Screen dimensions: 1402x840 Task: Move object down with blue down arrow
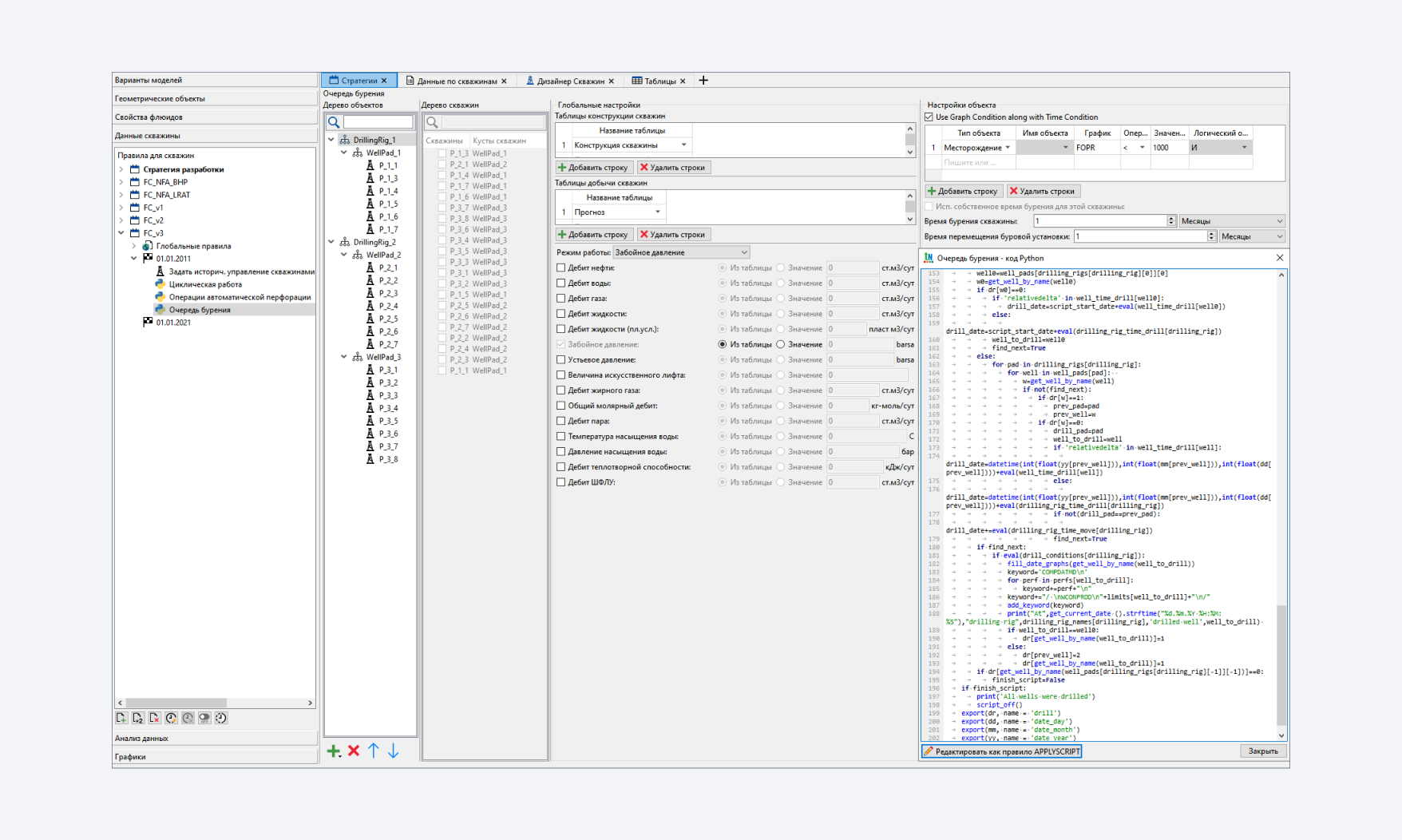click(393, 751)
